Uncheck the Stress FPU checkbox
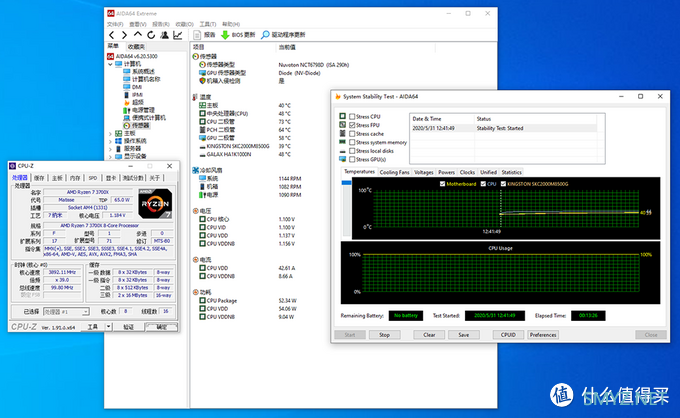The height and width of the screenshot is (418, 680). [352, 125]
